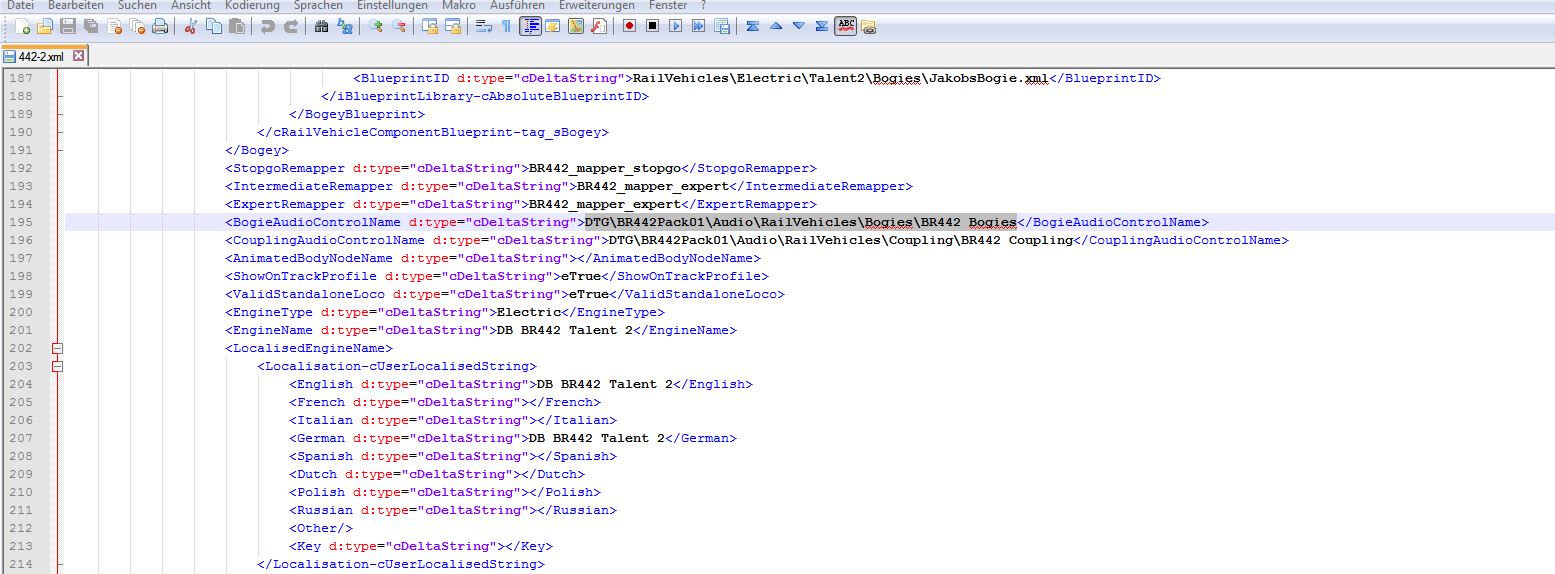This screenshot has height=574, width=1555.
Task: Toggle synchronized horizontal scrolling
Action: click(452, 26)
